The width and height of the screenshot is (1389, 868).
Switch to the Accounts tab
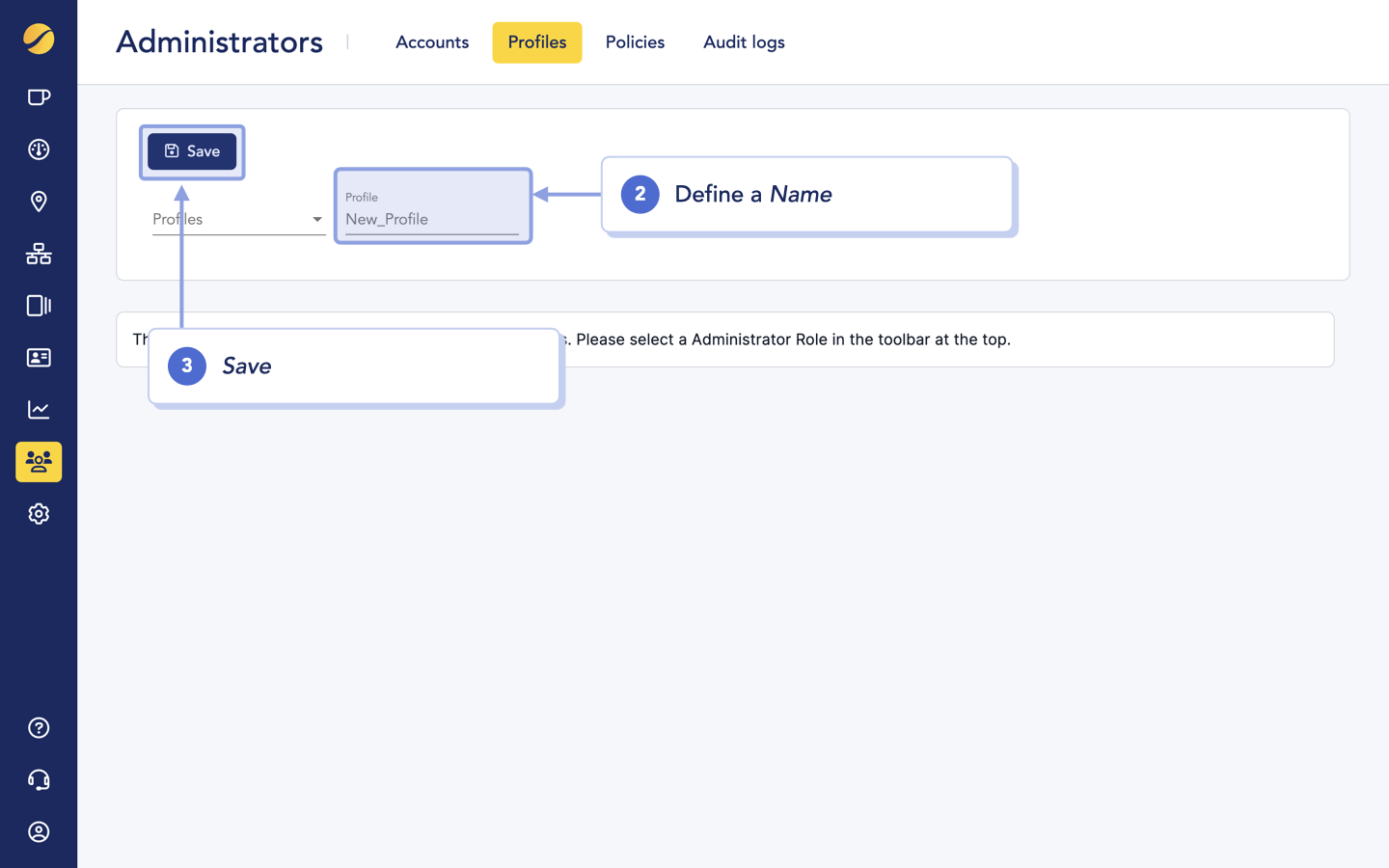click(x=431, y=42)
